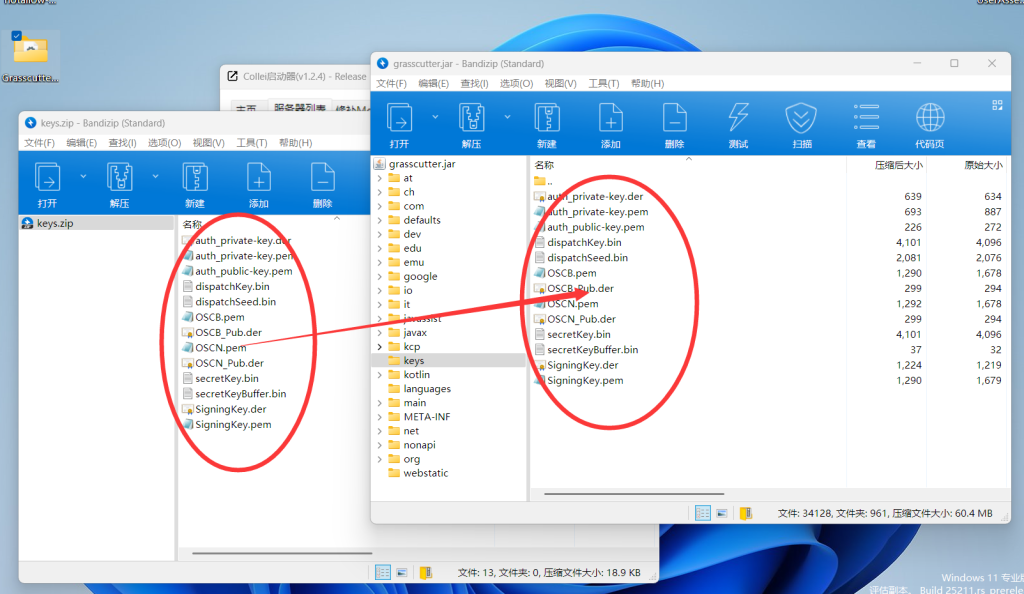Expand the 'kcp' folder in the tree
The height and width of the screenshot is (594, 1024).
pyautogui.click(x=379, y=347)
